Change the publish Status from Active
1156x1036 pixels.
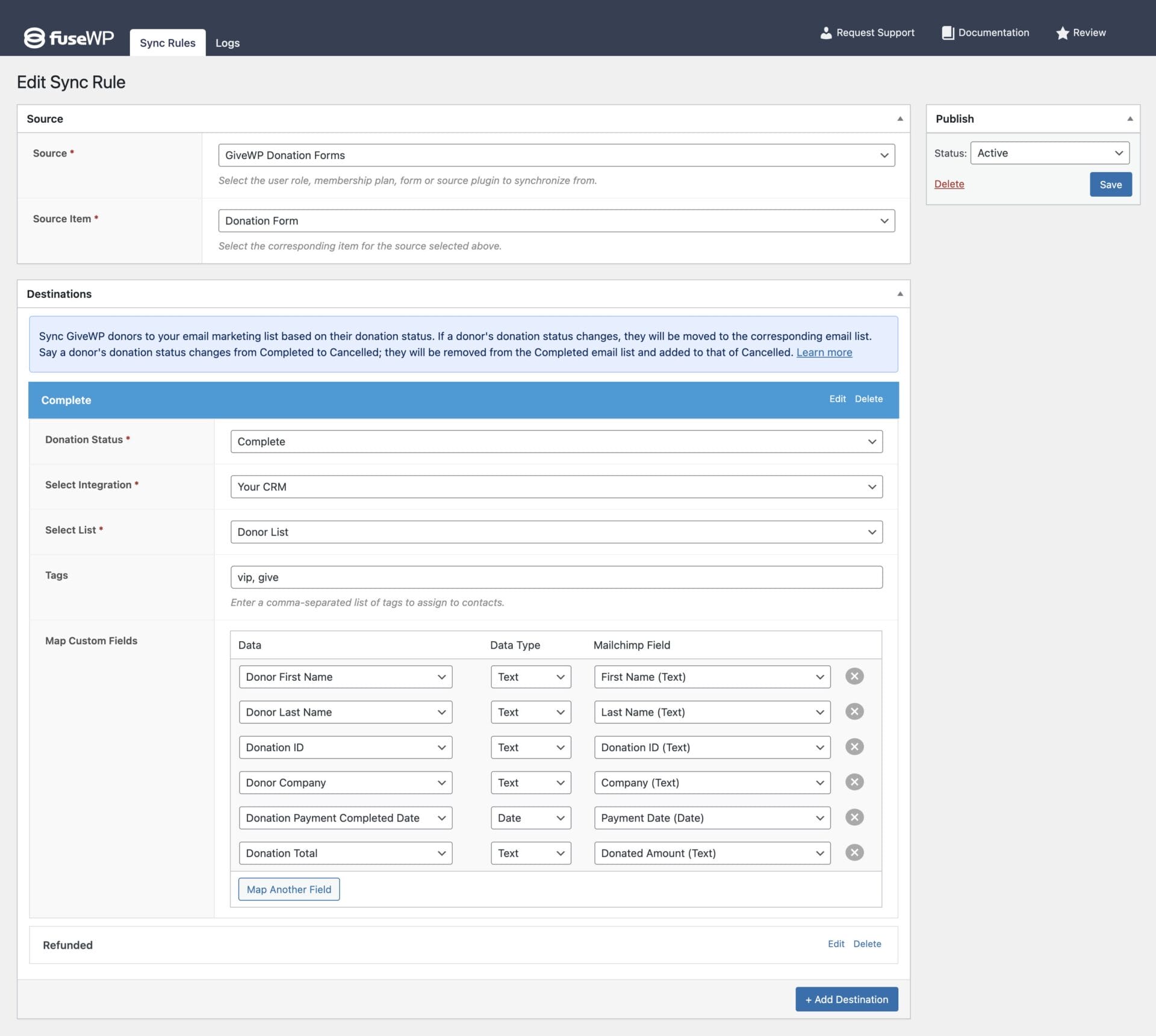point(1049,153)
